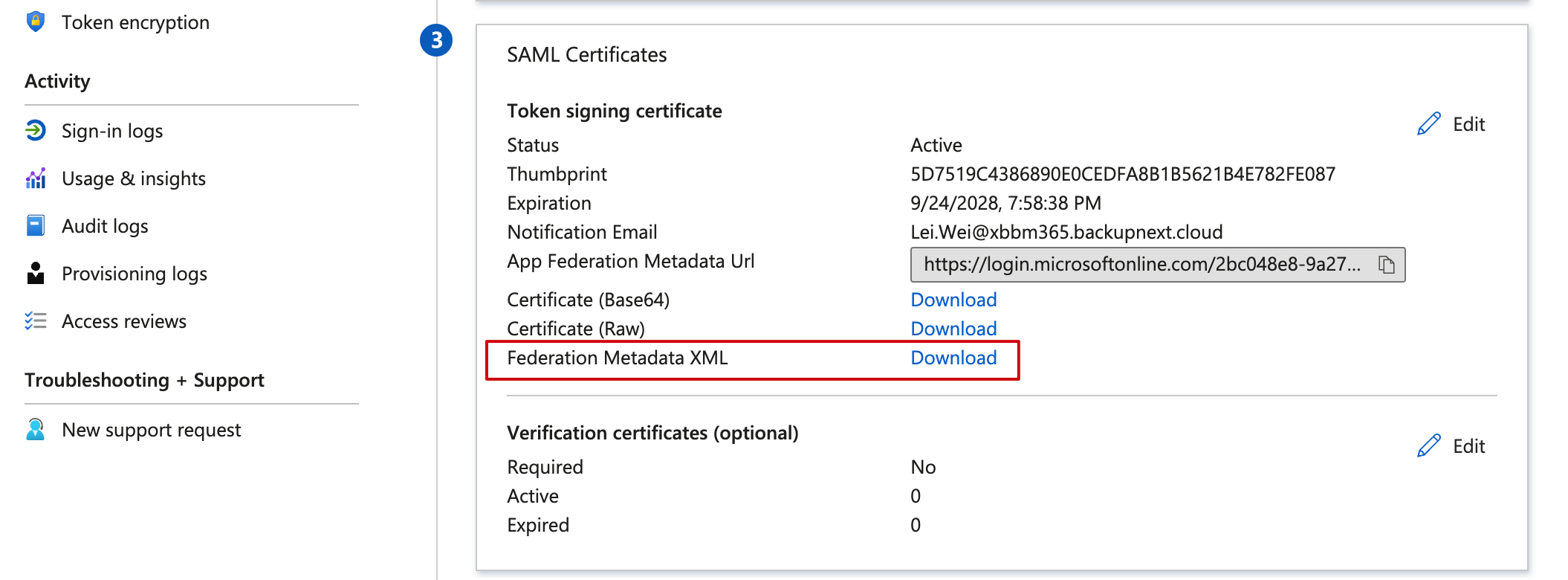Download the Federation Metadata XML
The width and height of the screenshot is (1568, 580).
point(953,358)
